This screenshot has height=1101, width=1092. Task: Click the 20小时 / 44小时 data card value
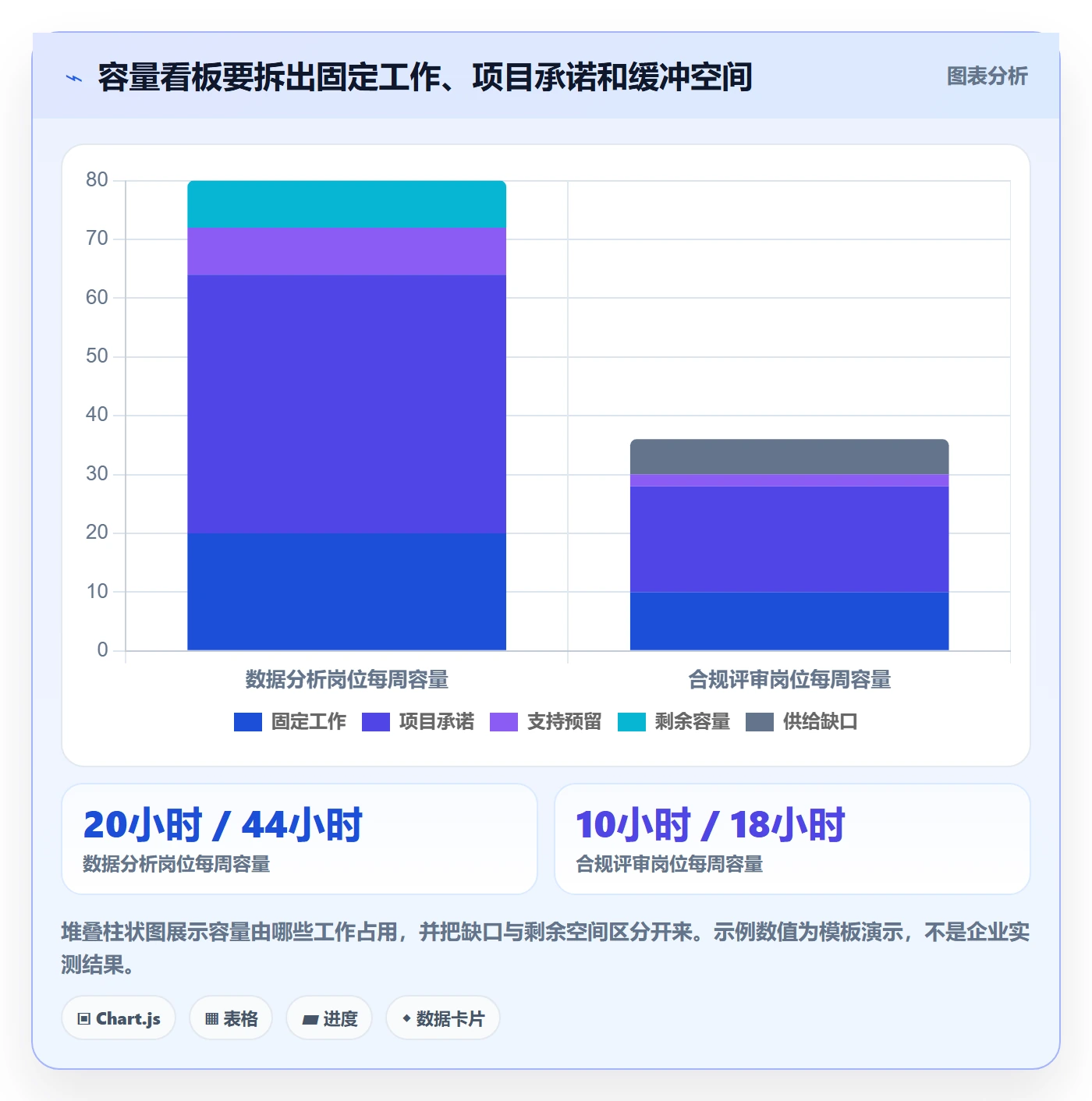click(223, 825)
